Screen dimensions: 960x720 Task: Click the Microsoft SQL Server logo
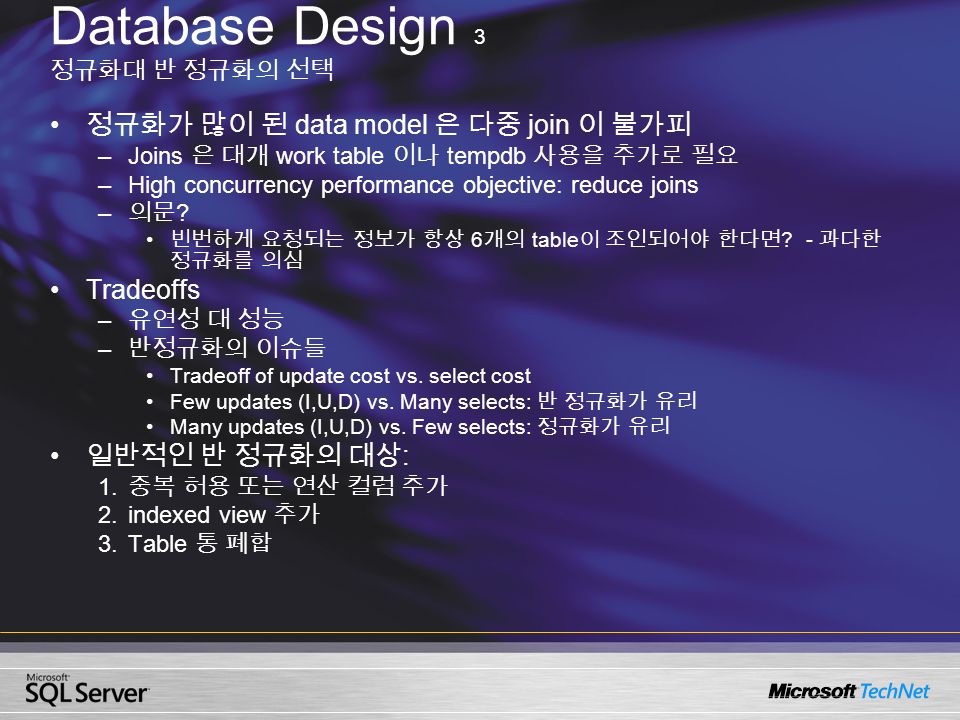pos(86,689)
